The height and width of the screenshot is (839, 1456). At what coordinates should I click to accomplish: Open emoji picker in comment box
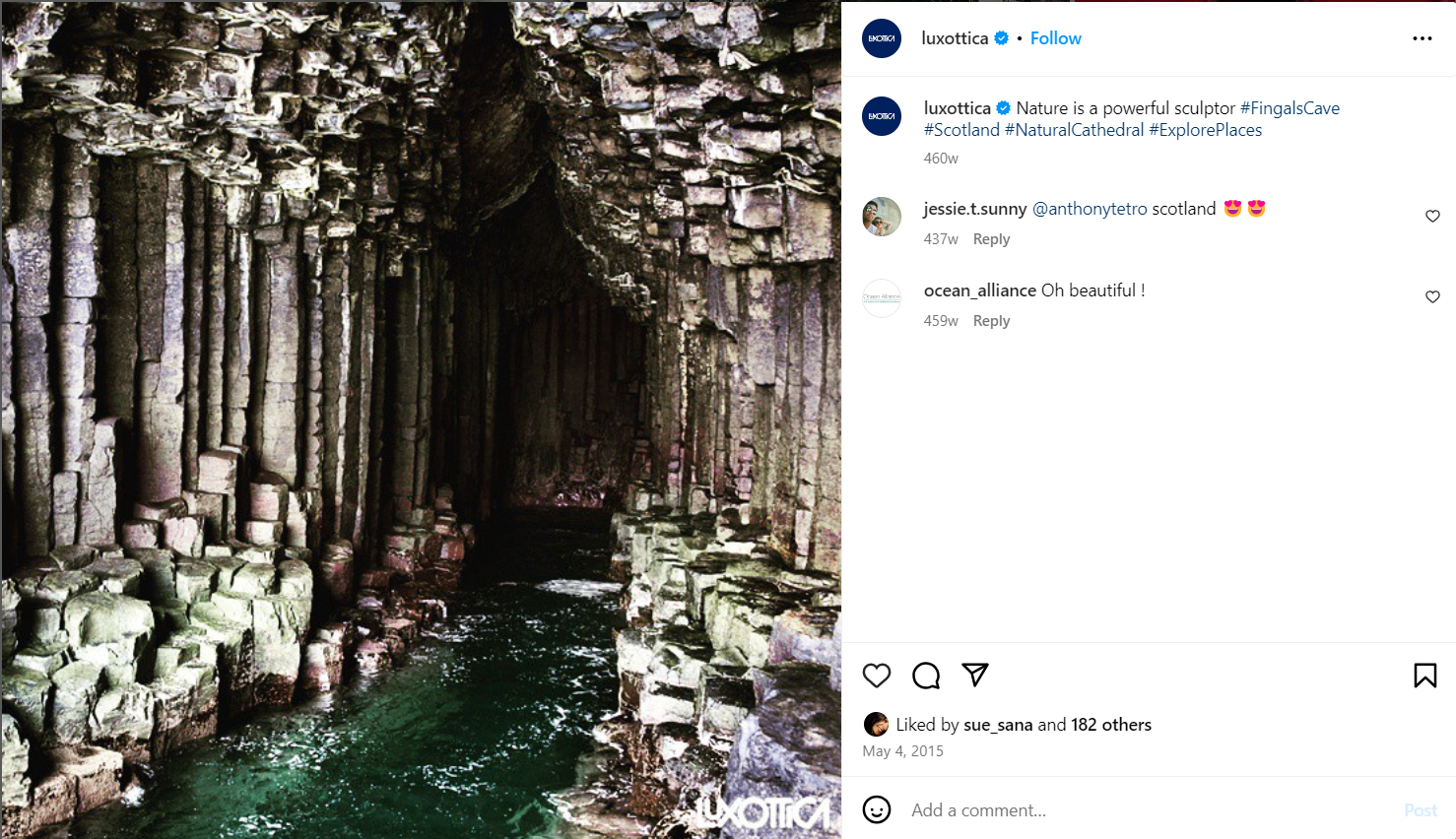(877, 809)
